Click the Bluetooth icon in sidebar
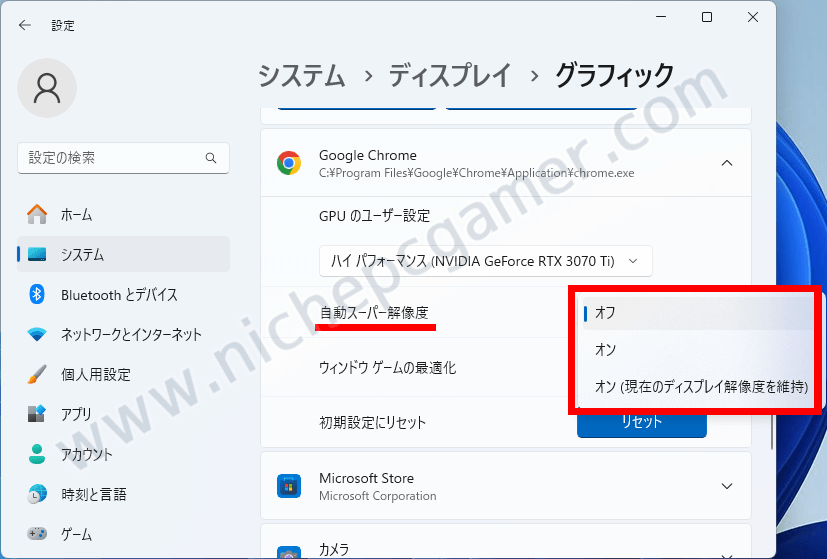Viewport: 827px width, 559px height. pos(37,294)
